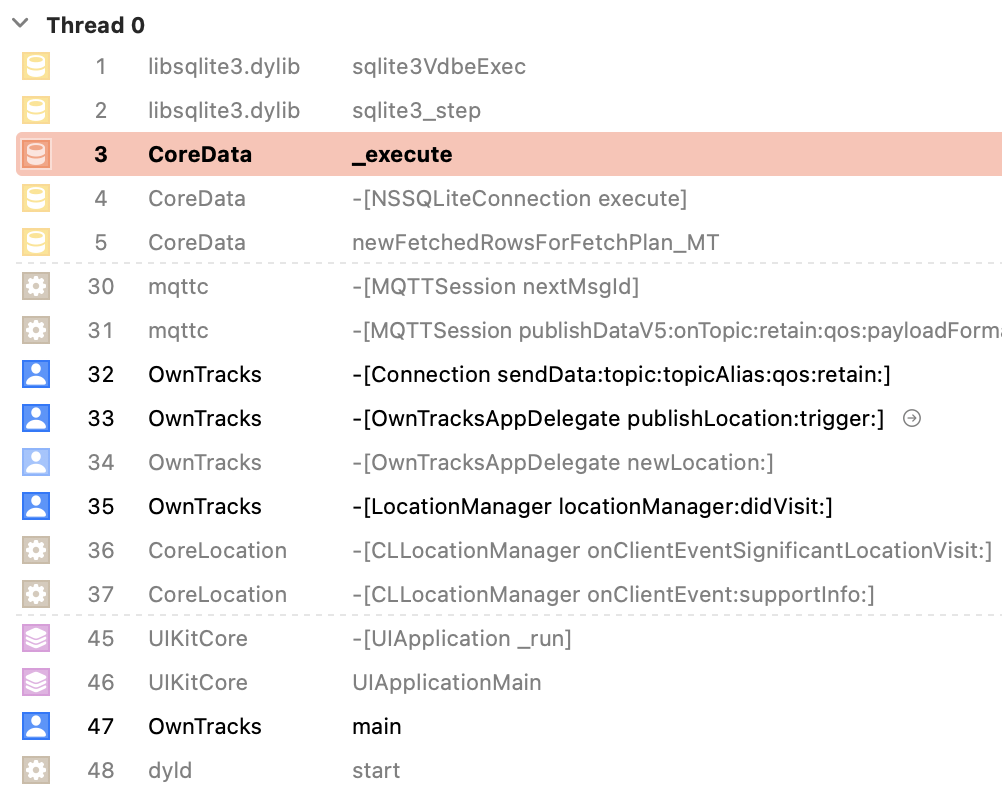
Task: Select the sqlite3_step stack frame
Action: pyautogui.click(x=416, y=110)
